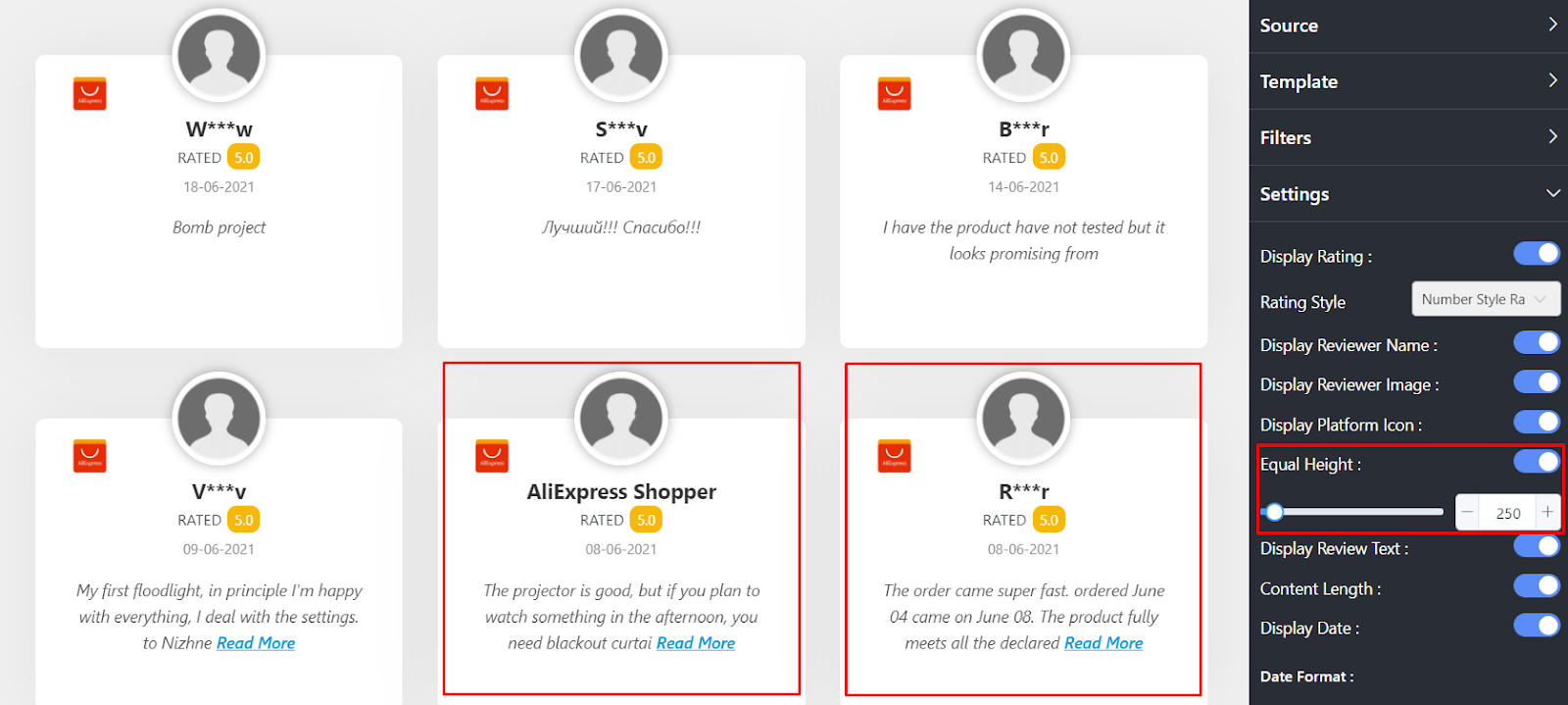
Task: Turn off Display Reviewer Image switch
Action: coord(1536,381)
